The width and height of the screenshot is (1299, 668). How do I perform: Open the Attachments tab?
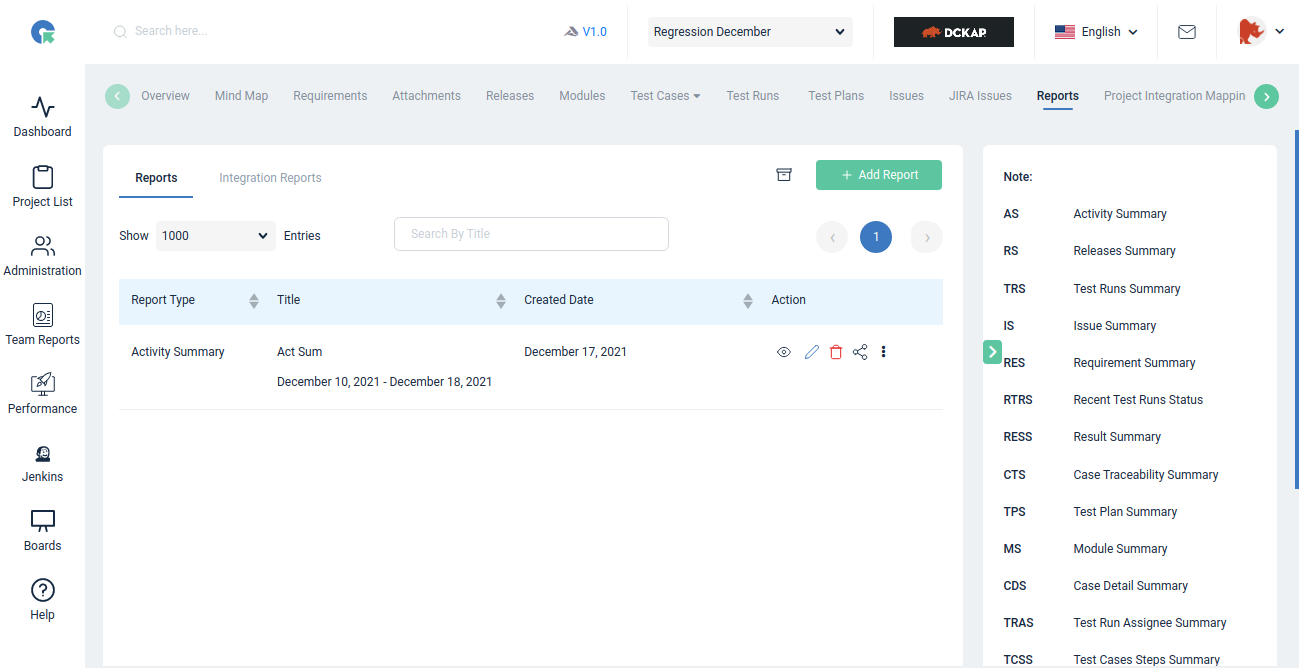tap(426, 96)
